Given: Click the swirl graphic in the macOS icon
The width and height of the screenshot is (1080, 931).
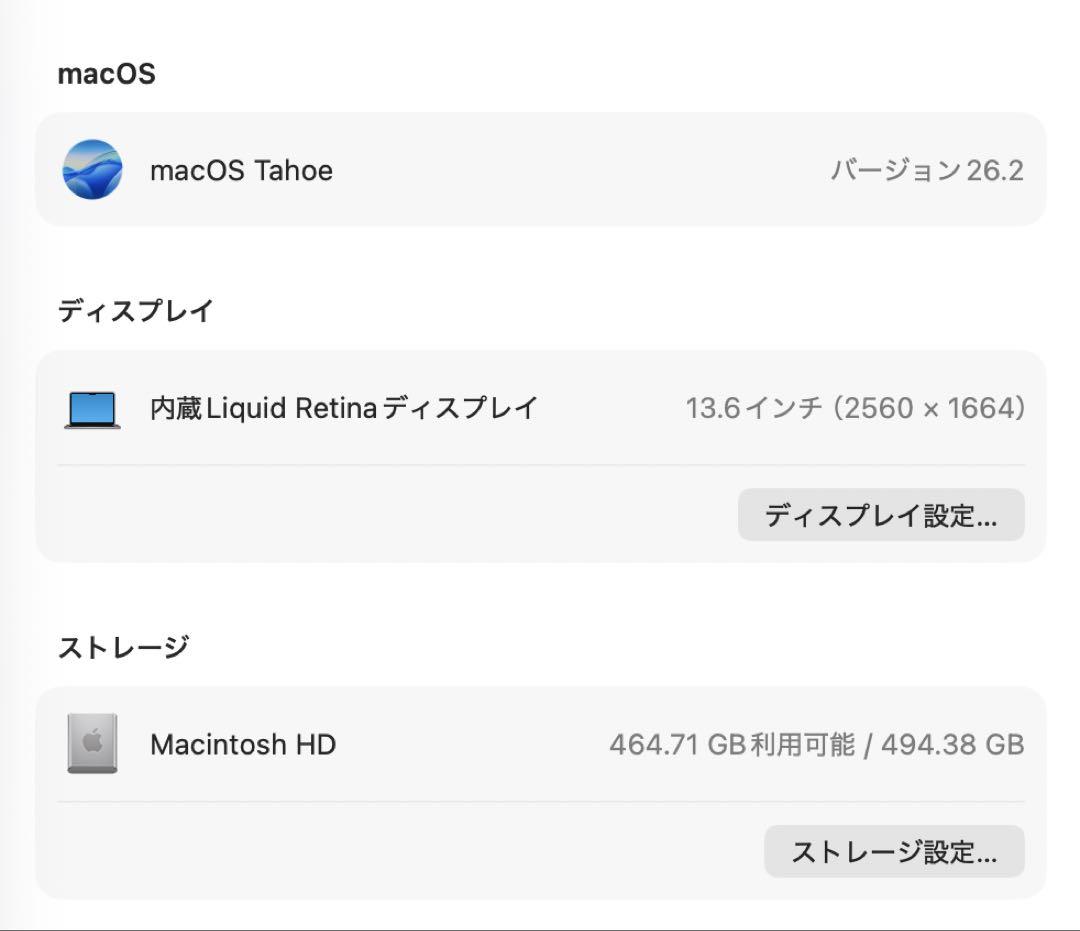Looking at the screenshot, I should click(93, 170).
